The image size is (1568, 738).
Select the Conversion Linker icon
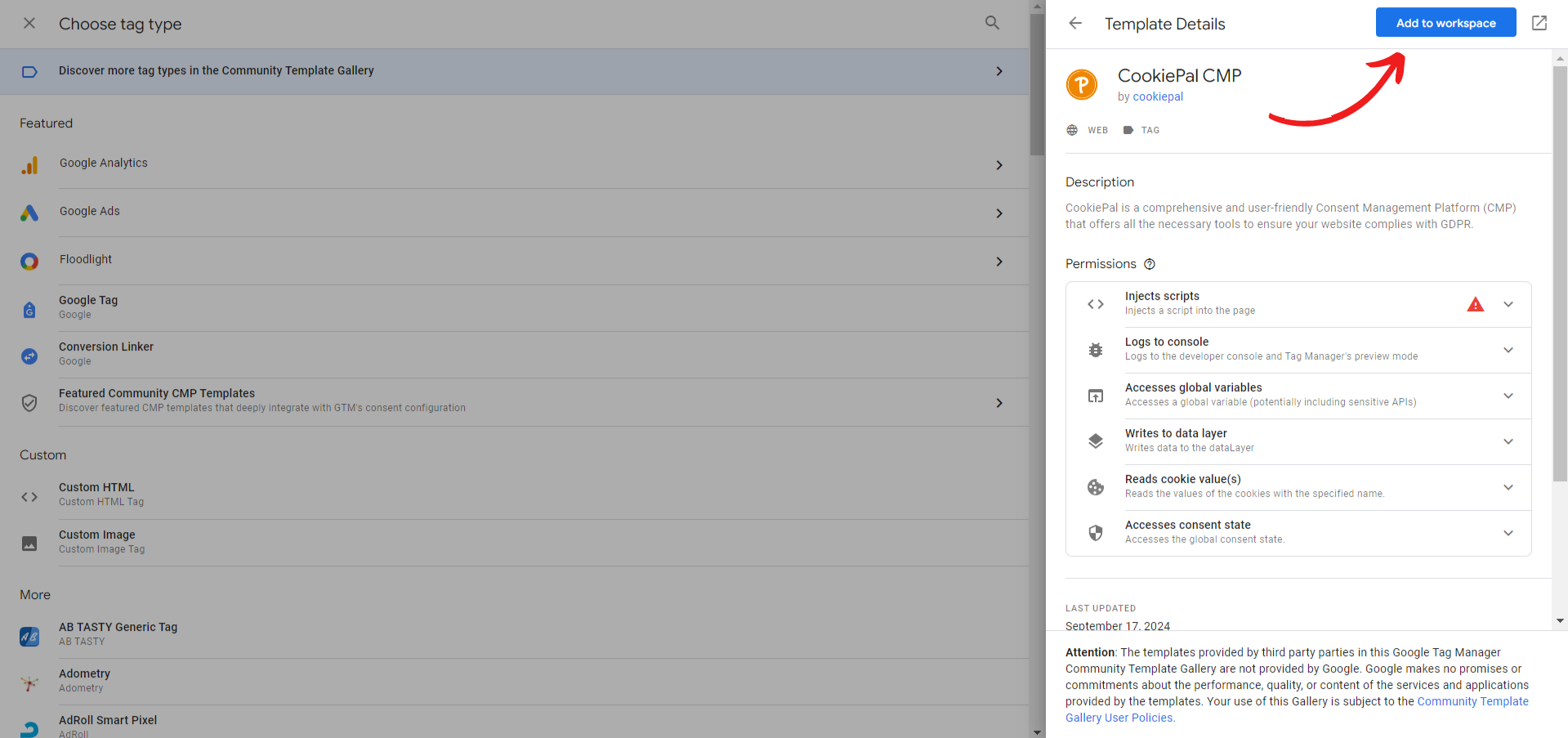click(x=30, y=356)
